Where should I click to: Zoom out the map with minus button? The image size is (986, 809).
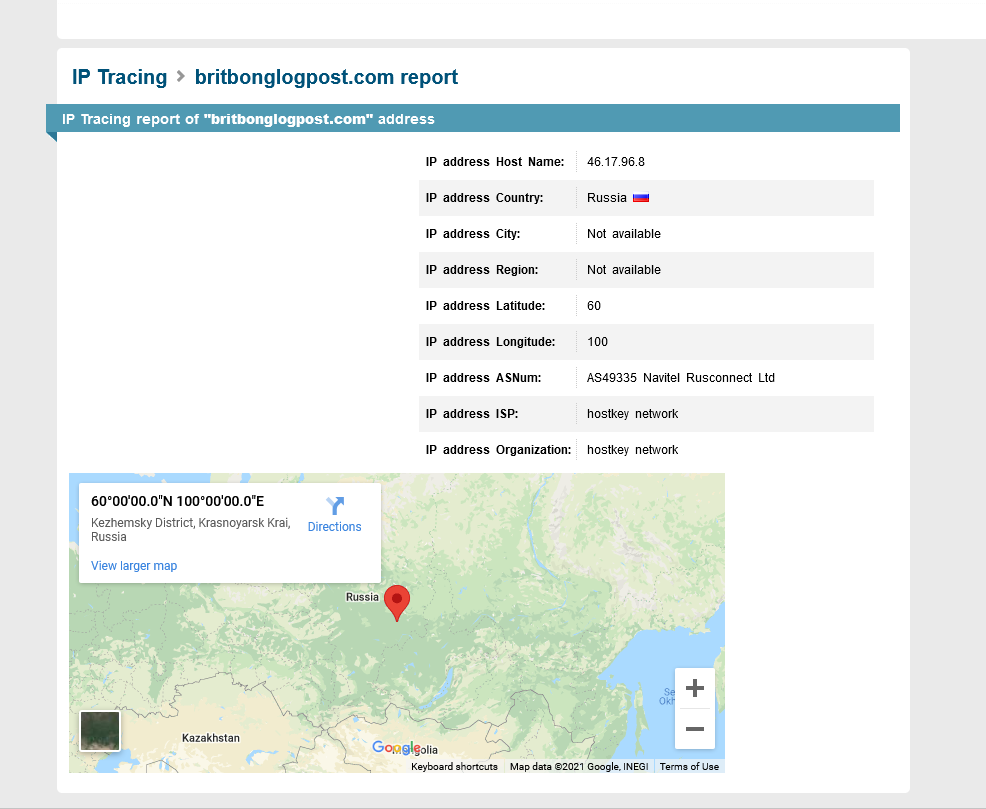[x=695, y=729]
